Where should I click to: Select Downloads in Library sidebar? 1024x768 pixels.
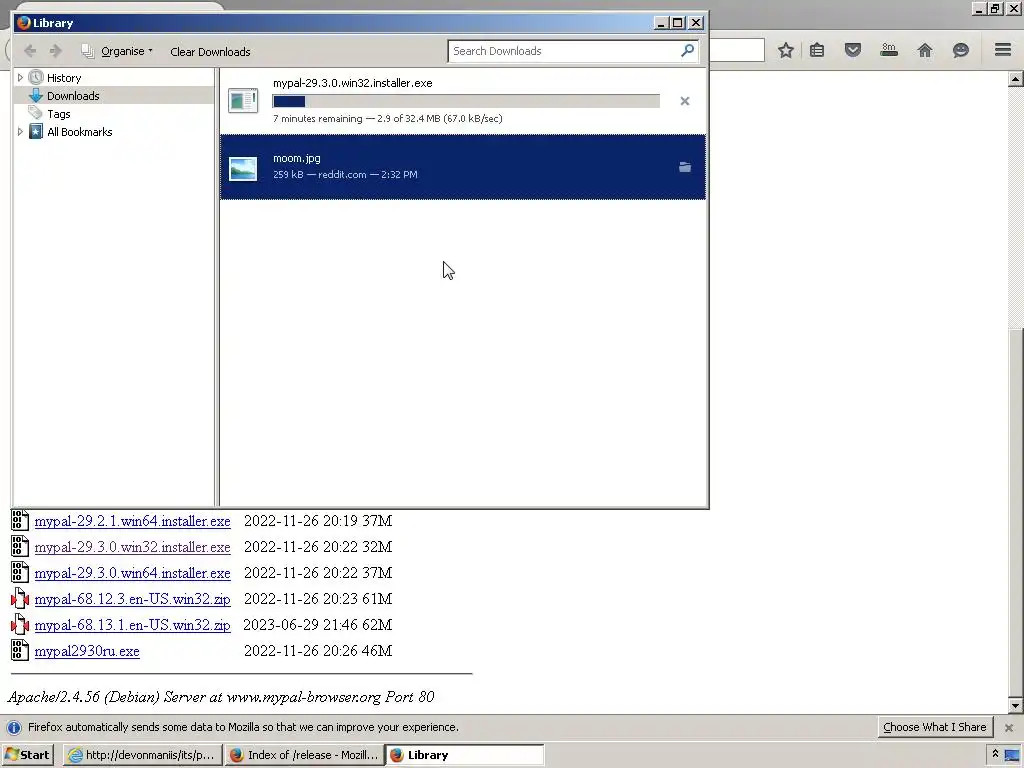tap(73, 96)
